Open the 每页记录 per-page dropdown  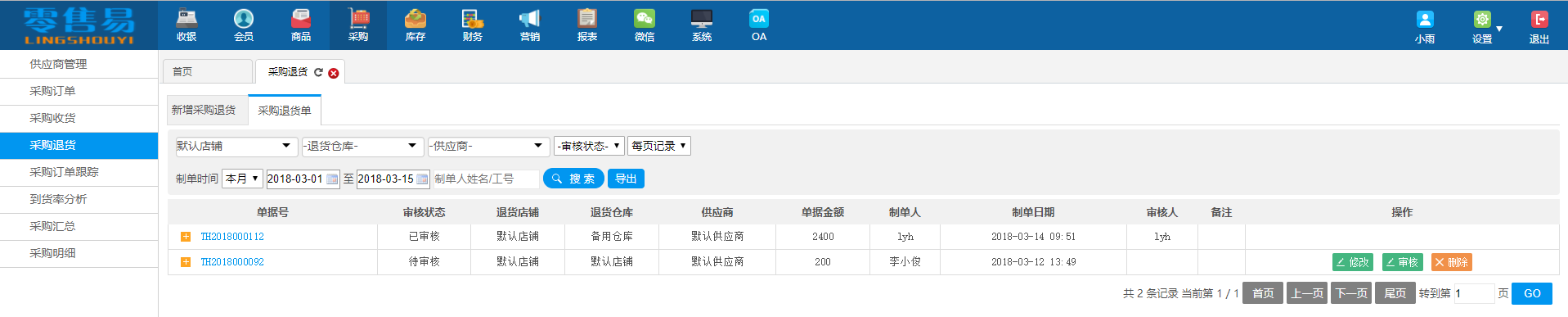[659, 146]
